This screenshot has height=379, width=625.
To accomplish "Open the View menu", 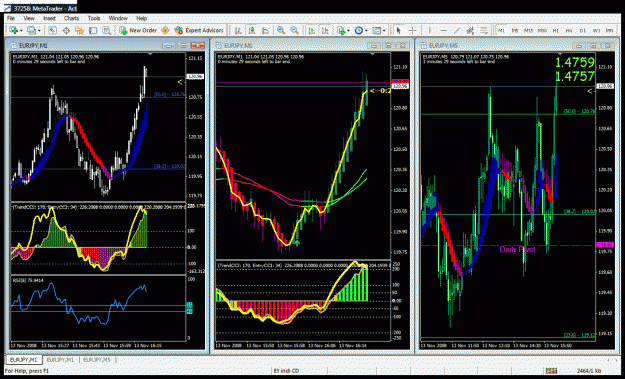I will pos(29,18).
